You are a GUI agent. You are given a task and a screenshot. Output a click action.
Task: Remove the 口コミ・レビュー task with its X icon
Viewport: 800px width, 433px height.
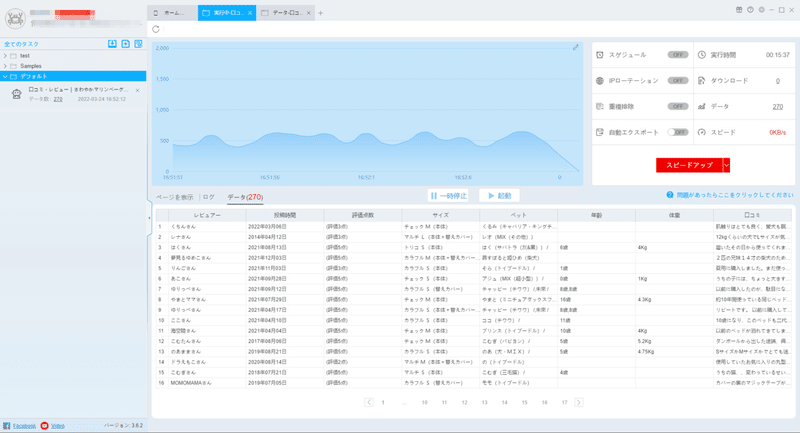137,90
